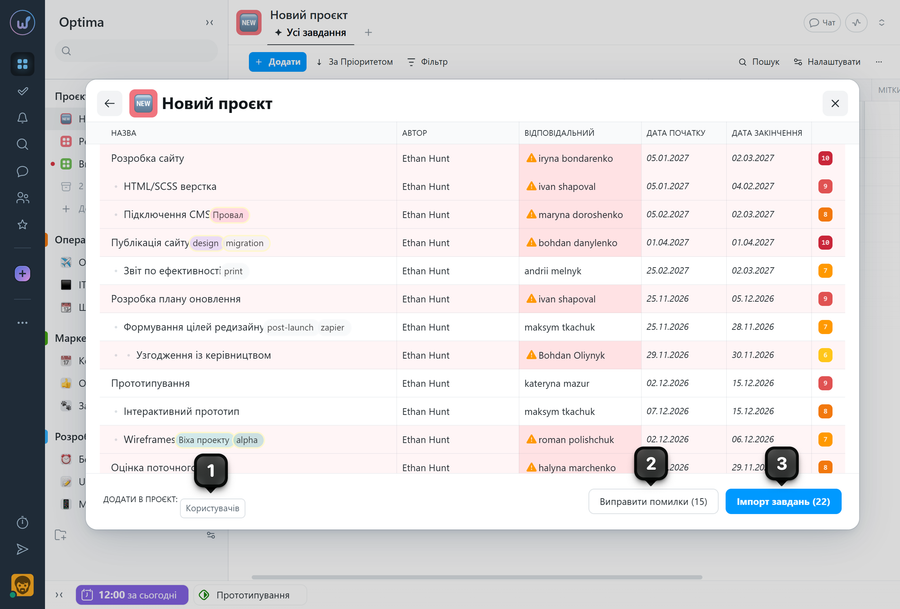Click warning icon beside Bohdan Oliynyk
900x609 pixels.
coord(532,355)
